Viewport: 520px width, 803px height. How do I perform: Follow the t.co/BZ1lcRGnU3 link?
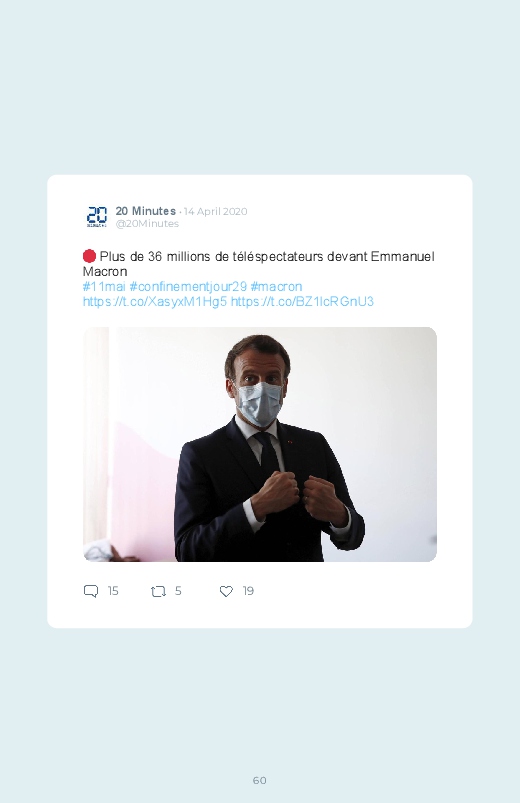click(x=302, y=302)
